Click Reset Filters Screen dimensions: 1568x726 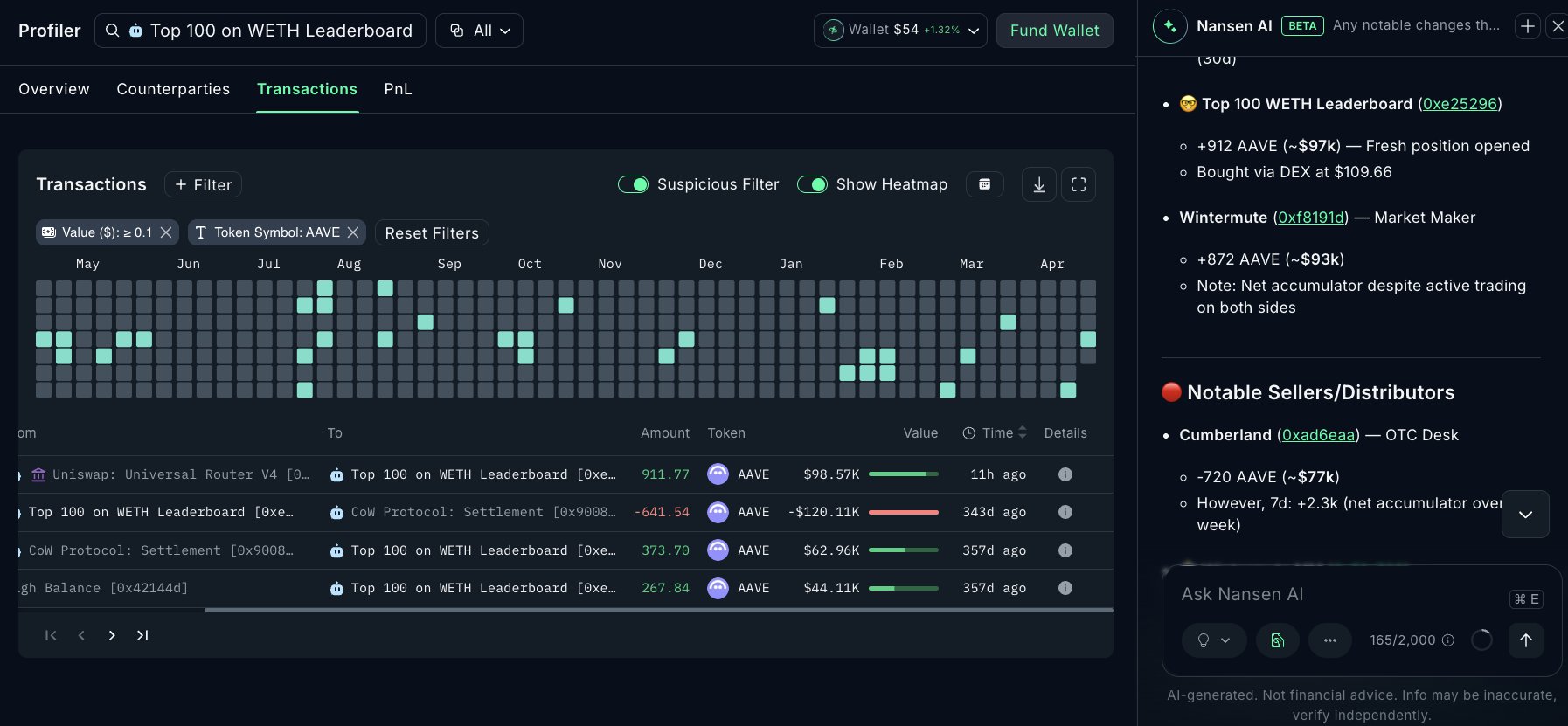pos(432,233)
